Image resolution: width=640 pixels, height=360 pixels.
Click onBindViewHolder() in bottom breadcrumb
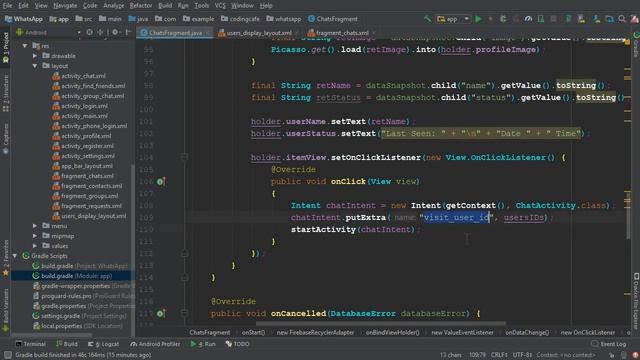click(392, 333)
